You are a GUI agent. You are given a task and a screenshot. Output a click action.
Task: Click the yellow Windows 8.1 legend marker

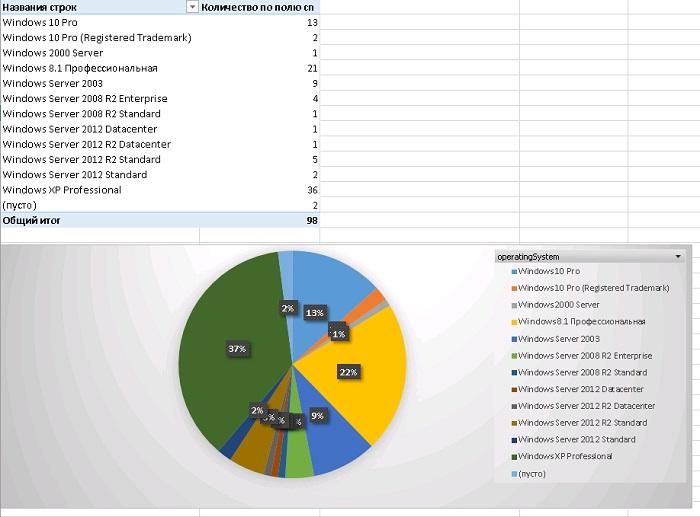click(x=514, y=322)
